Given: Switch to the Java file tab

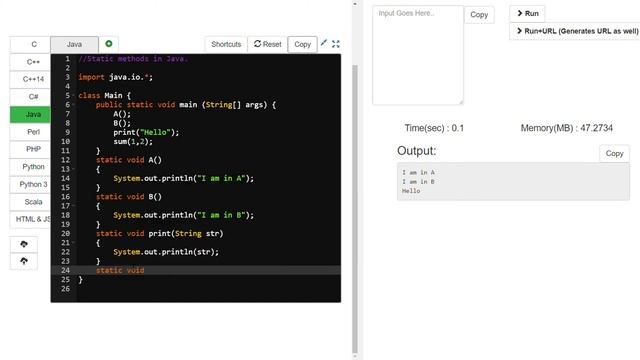Looking at the screenshot, I should pyautogui.click(x=74, y=44).
